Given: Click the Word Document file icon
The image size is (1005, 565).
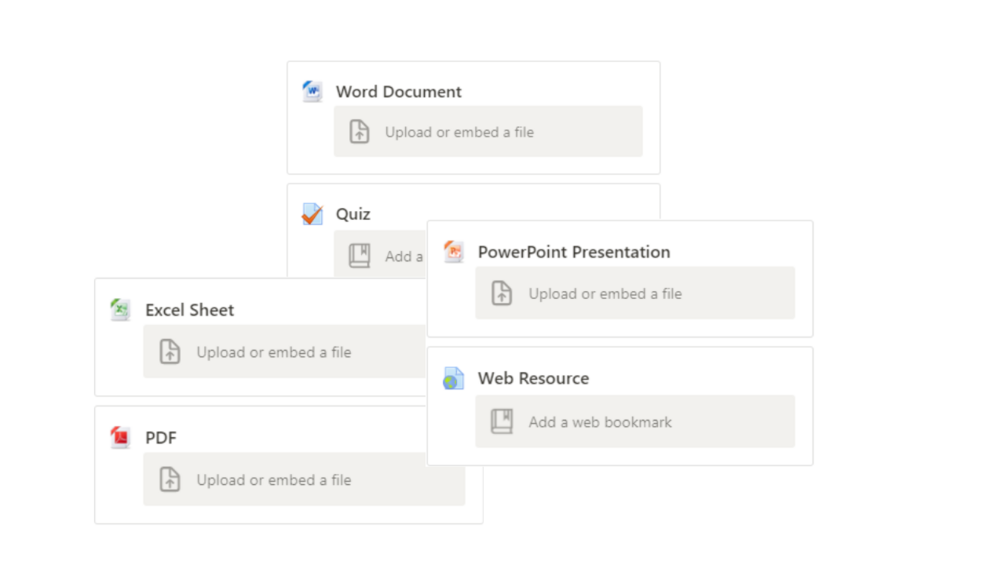Looking at the screenshot, I should pyautogui.click(x=312, y=92).
